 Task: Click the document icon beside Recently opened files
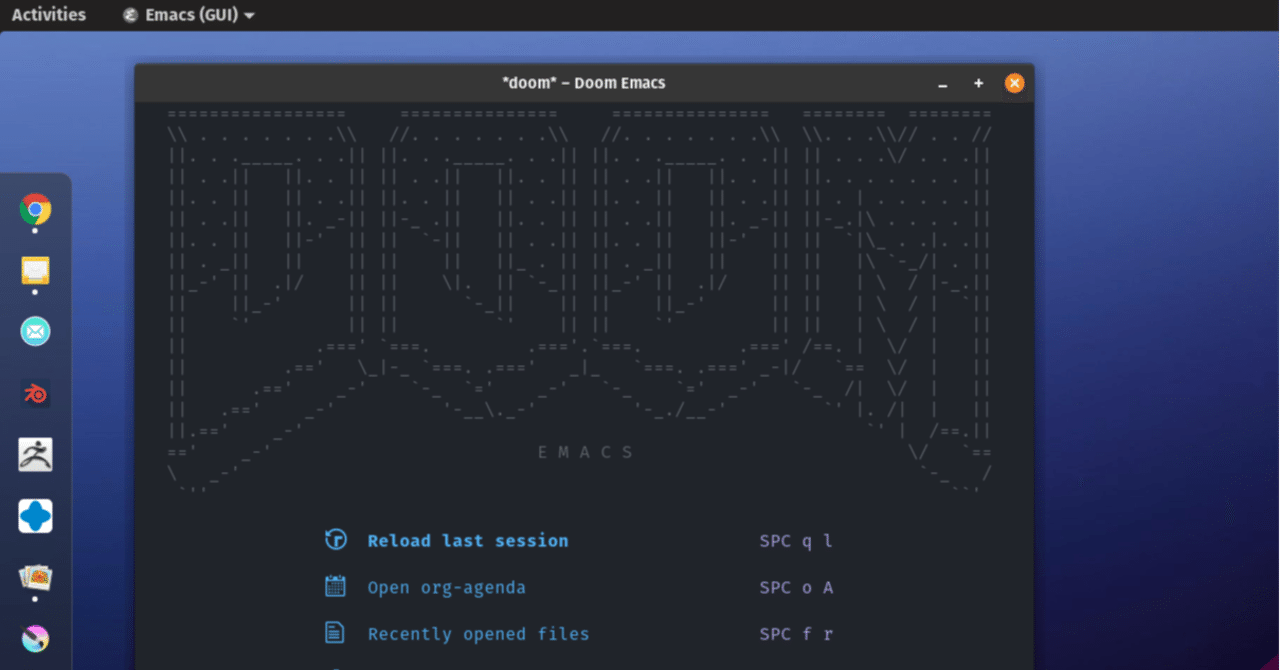336,633
